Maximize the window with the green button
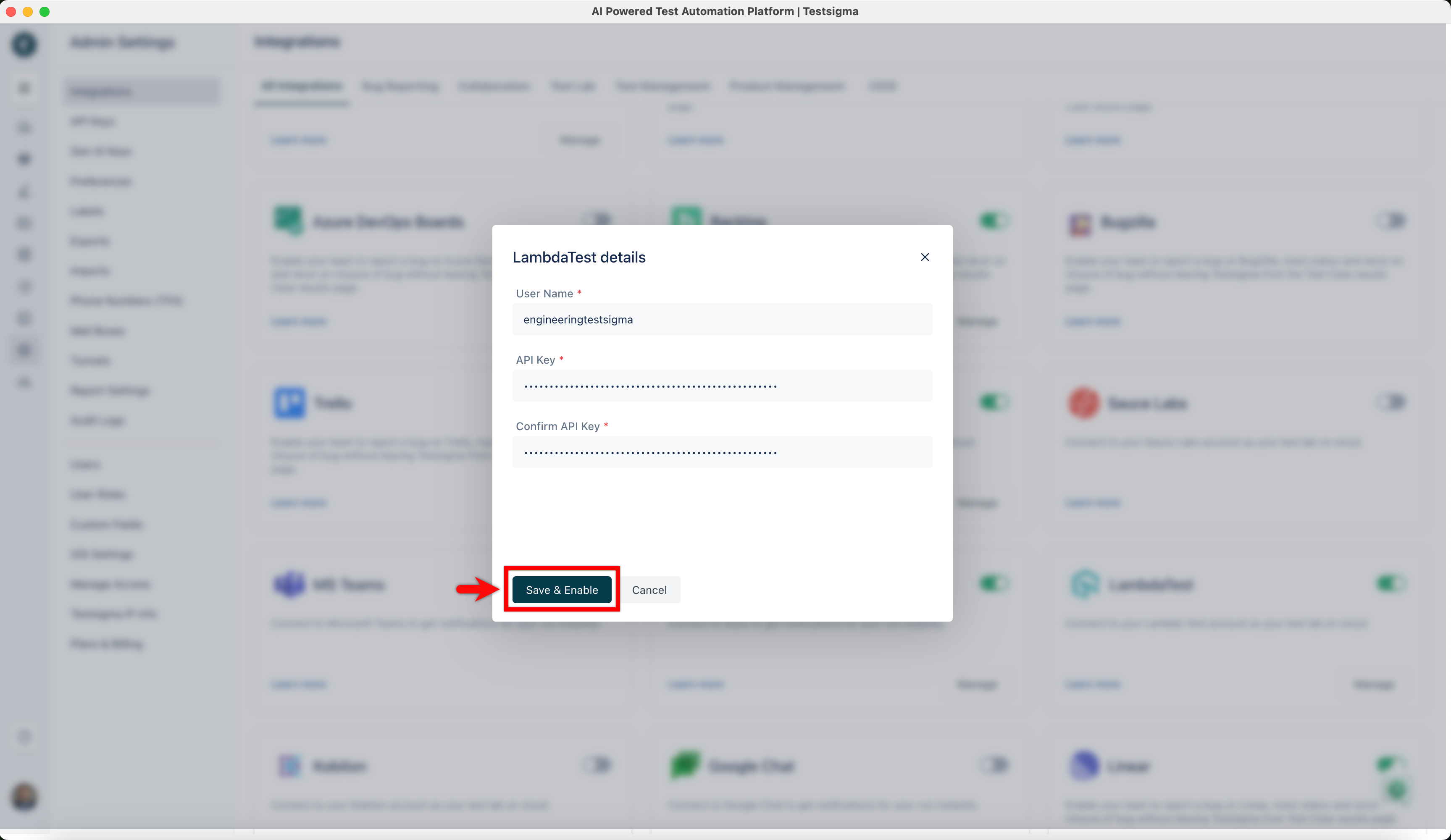 coord(45,11)
